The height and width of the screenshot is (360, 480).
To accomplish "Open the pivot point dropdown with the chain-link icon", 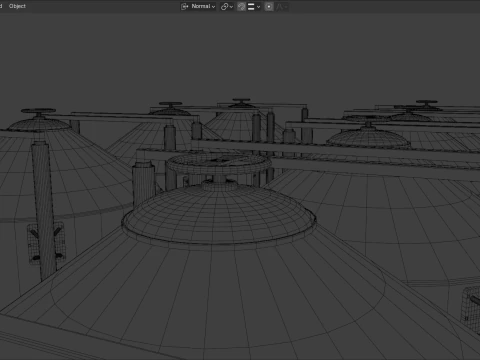I will 227,6.
